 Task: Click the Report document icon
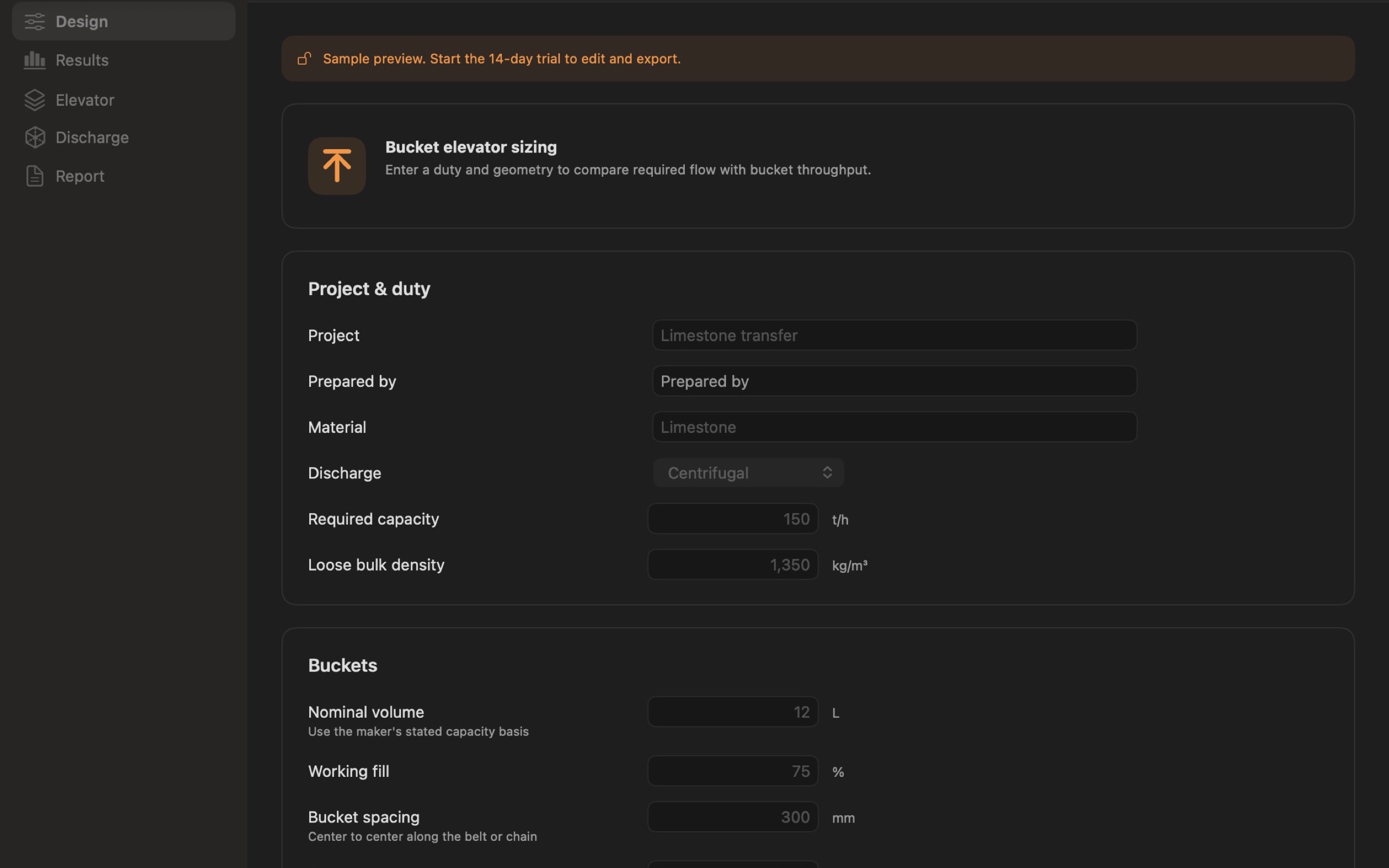click(34, 176)
